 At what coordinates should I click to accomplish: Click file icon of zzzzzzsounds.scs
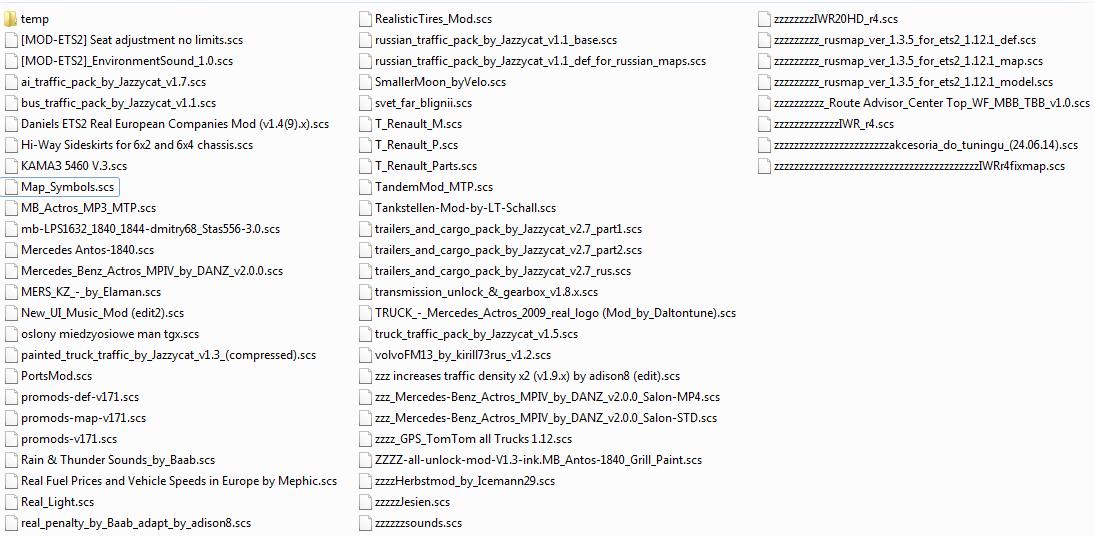[365, 523]
